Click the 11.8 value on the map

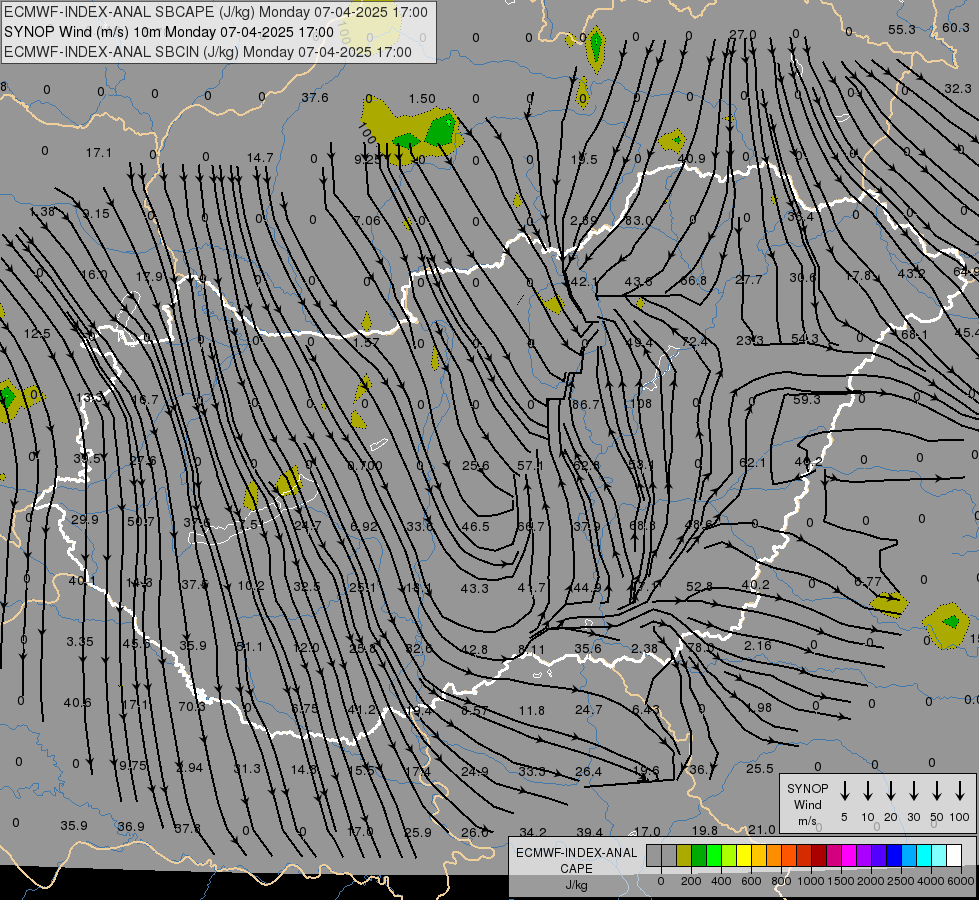[x=531, y=711]
